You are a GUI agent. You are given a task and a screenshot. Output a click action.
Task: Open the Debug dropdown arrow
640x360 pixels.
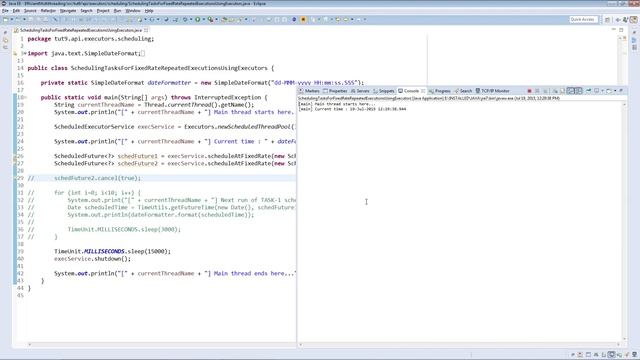pos(191,19)
